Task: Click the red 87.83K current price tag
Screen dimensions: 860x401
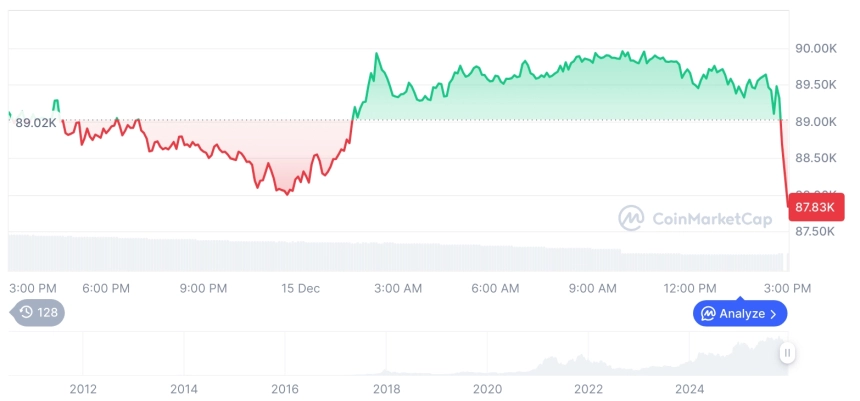Action: 814,207
